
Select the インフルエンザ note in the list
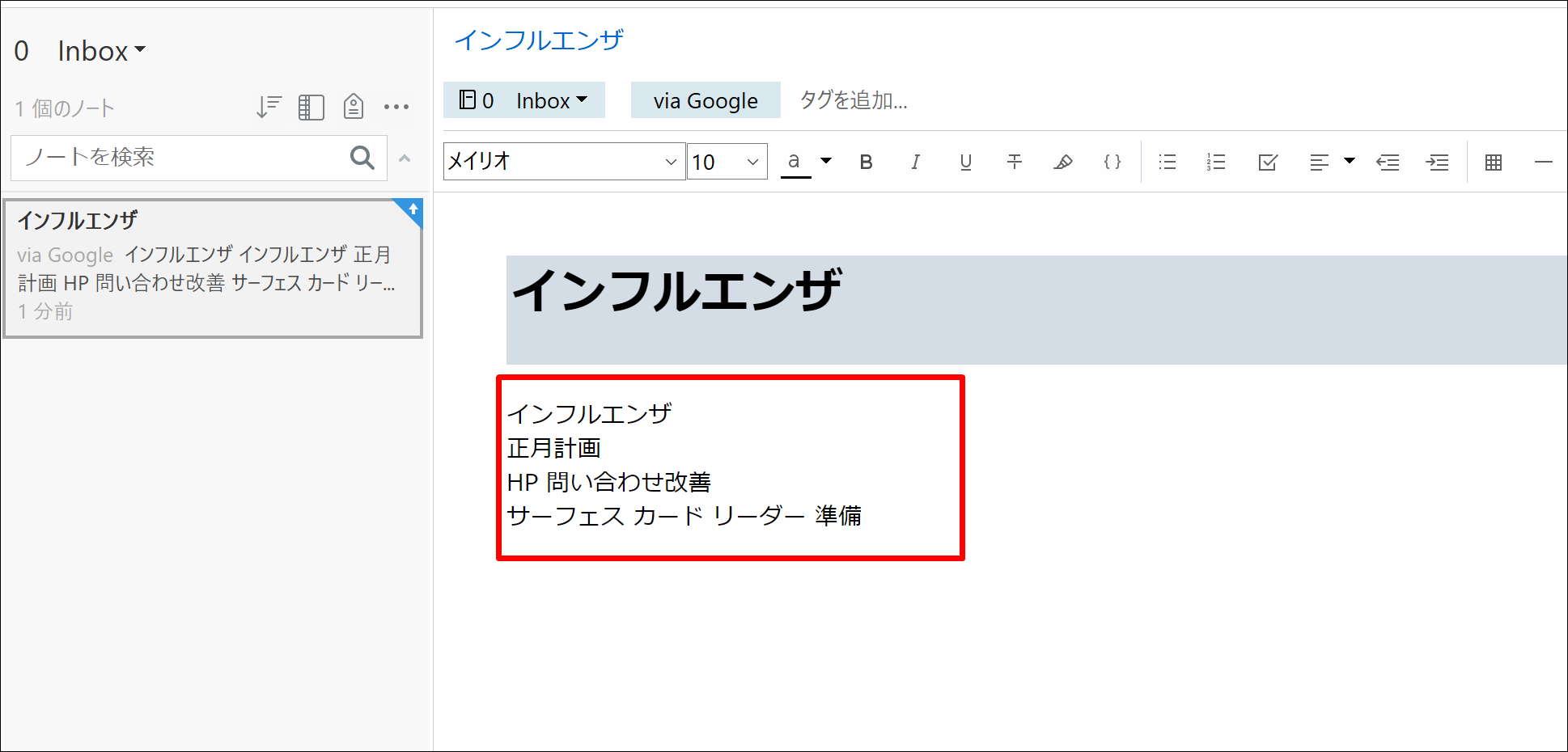(213, 268)
